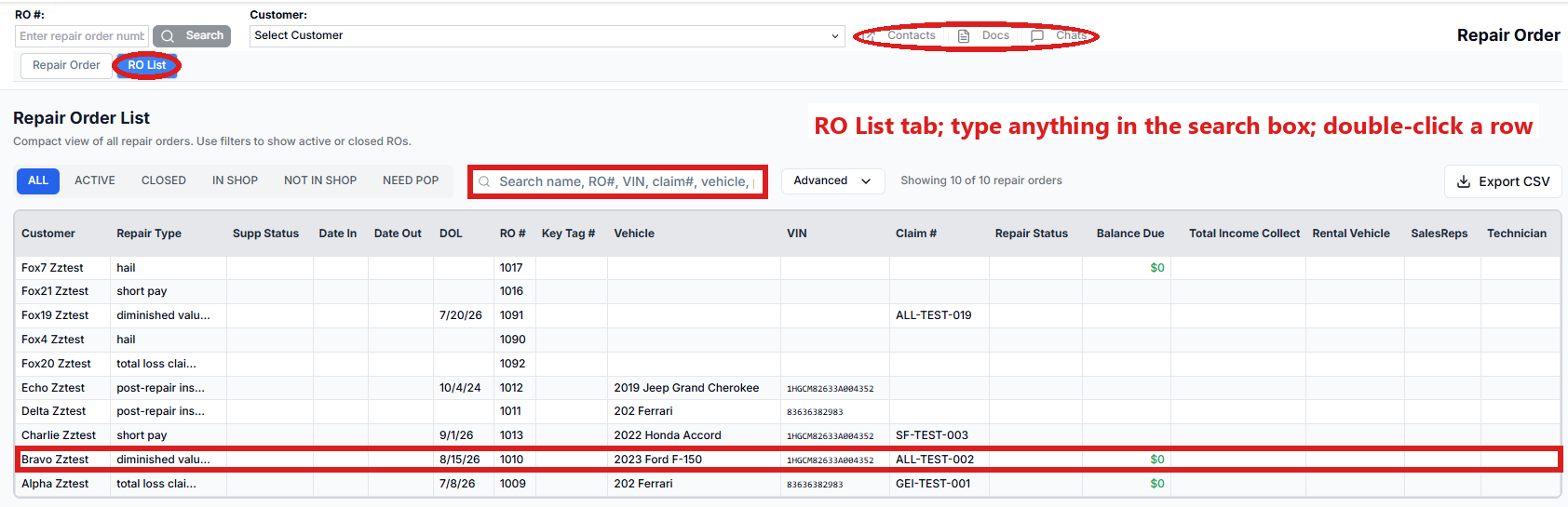Image resolution: width=1568 pixels, height=507 pixels.
Task: Open the Select Customer dropdown
Action: tap(547, 36)
